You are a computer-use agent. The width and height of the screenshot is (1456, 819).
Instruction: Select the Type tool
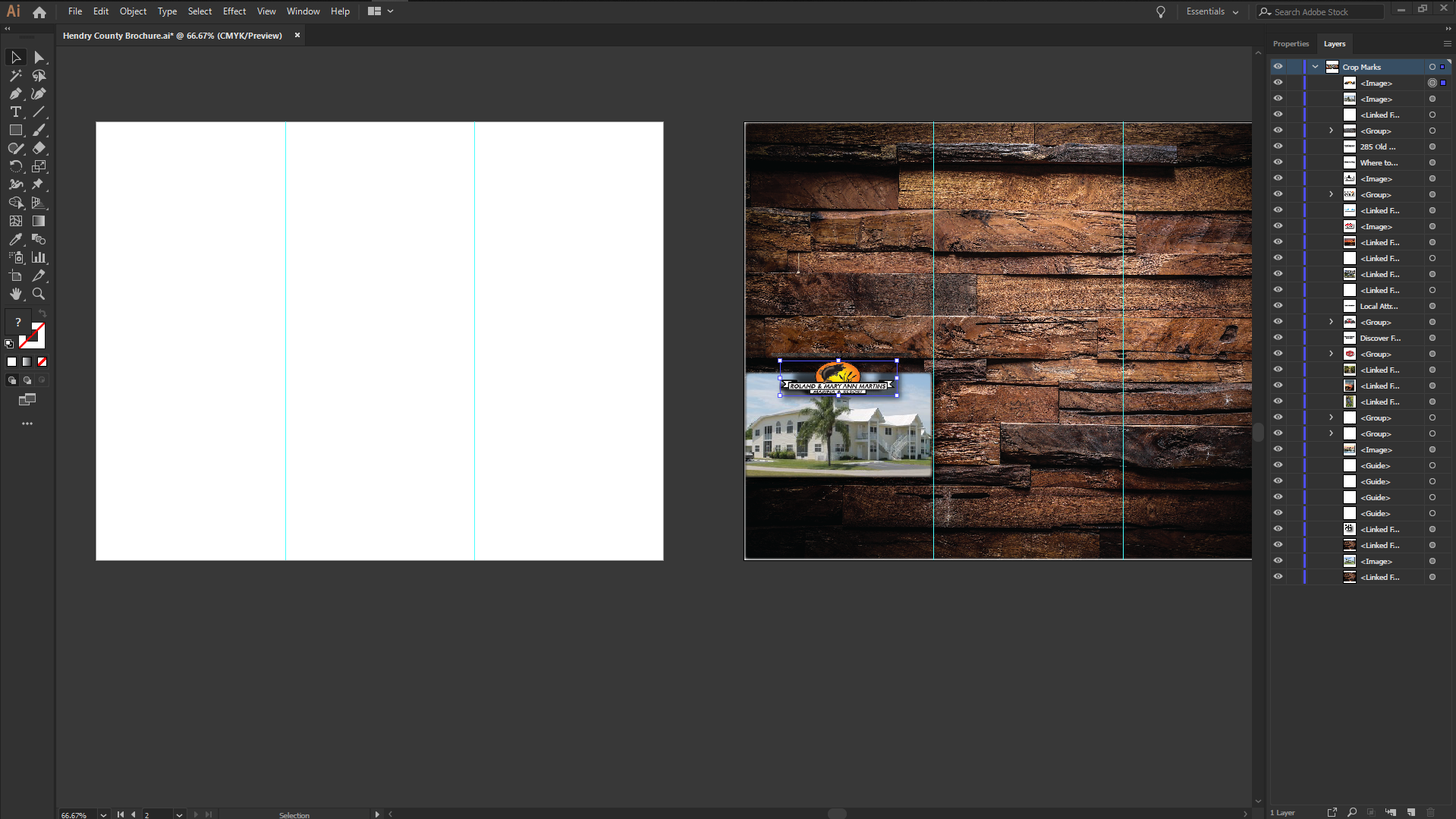tap(15, 112)
